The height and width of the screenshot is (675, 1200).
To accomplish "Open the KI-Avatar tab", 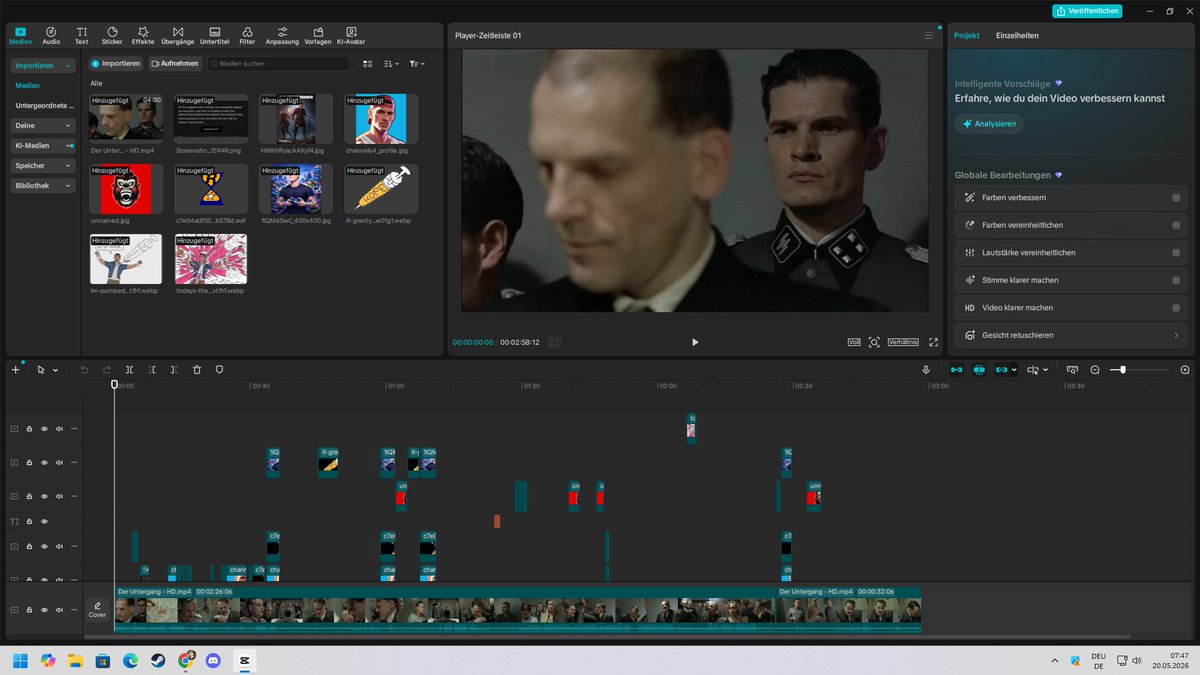I will (351, 35).
